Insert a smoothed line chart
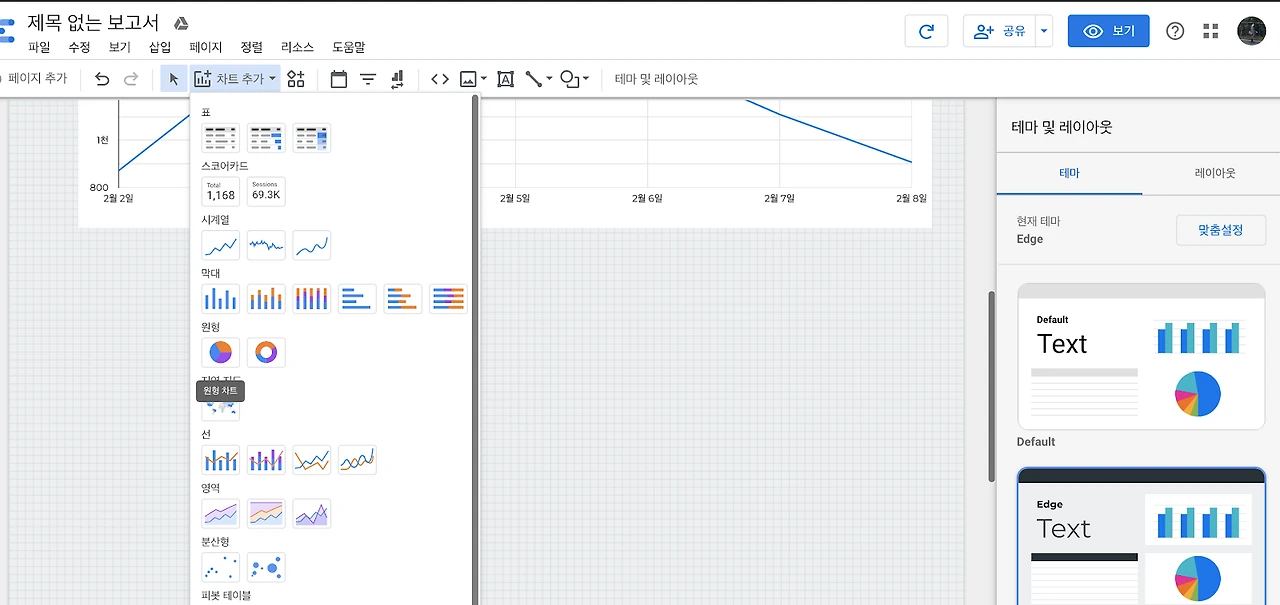1280x605 pixels. coord(357,460)
